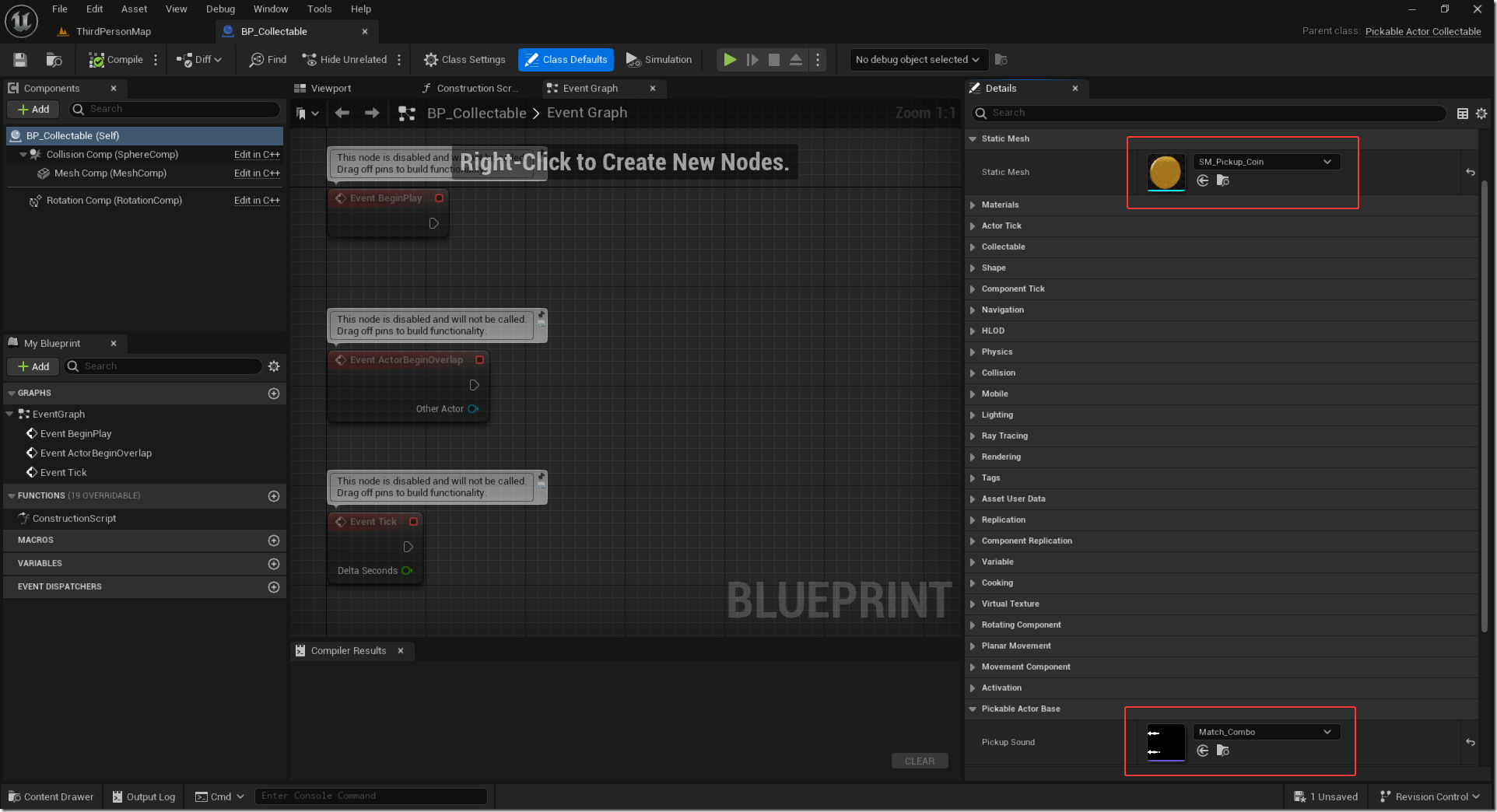Reset Pickup Sound to default value

pyautogui.click(x=1471, y=743)
